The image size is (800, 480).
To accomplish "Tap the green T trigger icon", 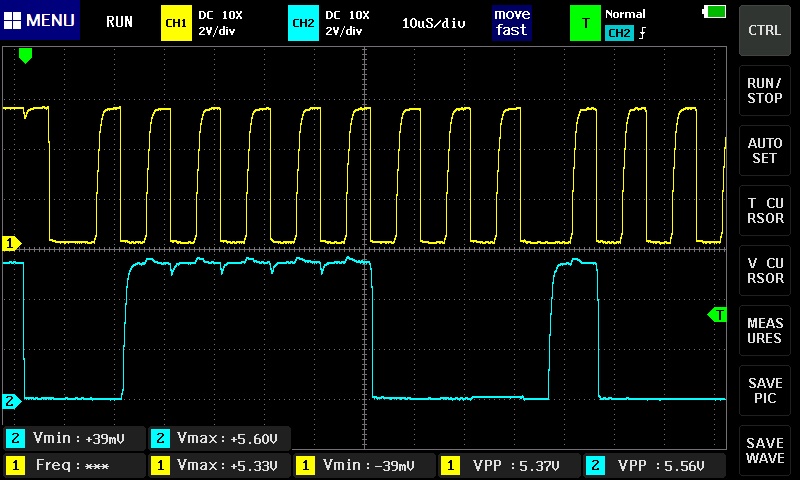I will (585, 23).
